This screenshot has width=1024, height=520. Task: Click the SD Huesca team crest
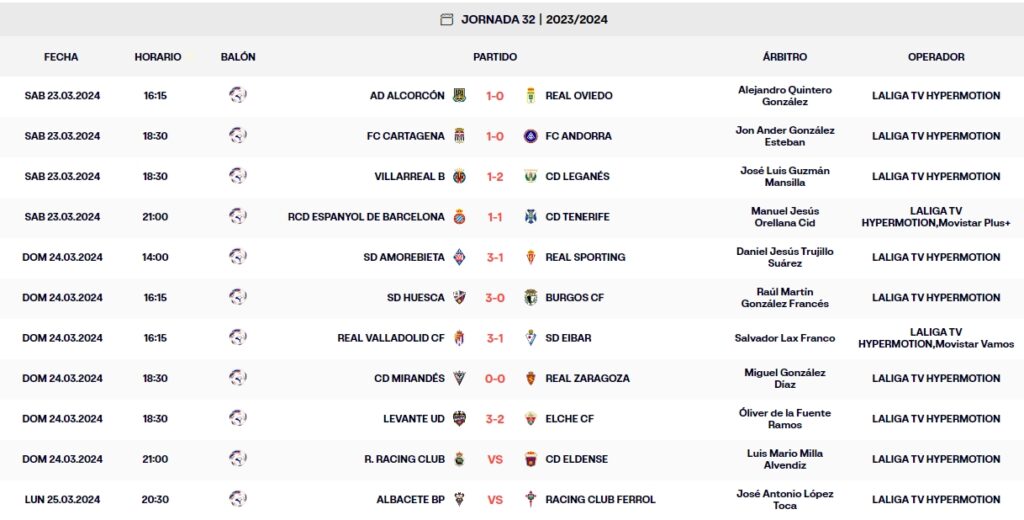click(x=459, y=298)
